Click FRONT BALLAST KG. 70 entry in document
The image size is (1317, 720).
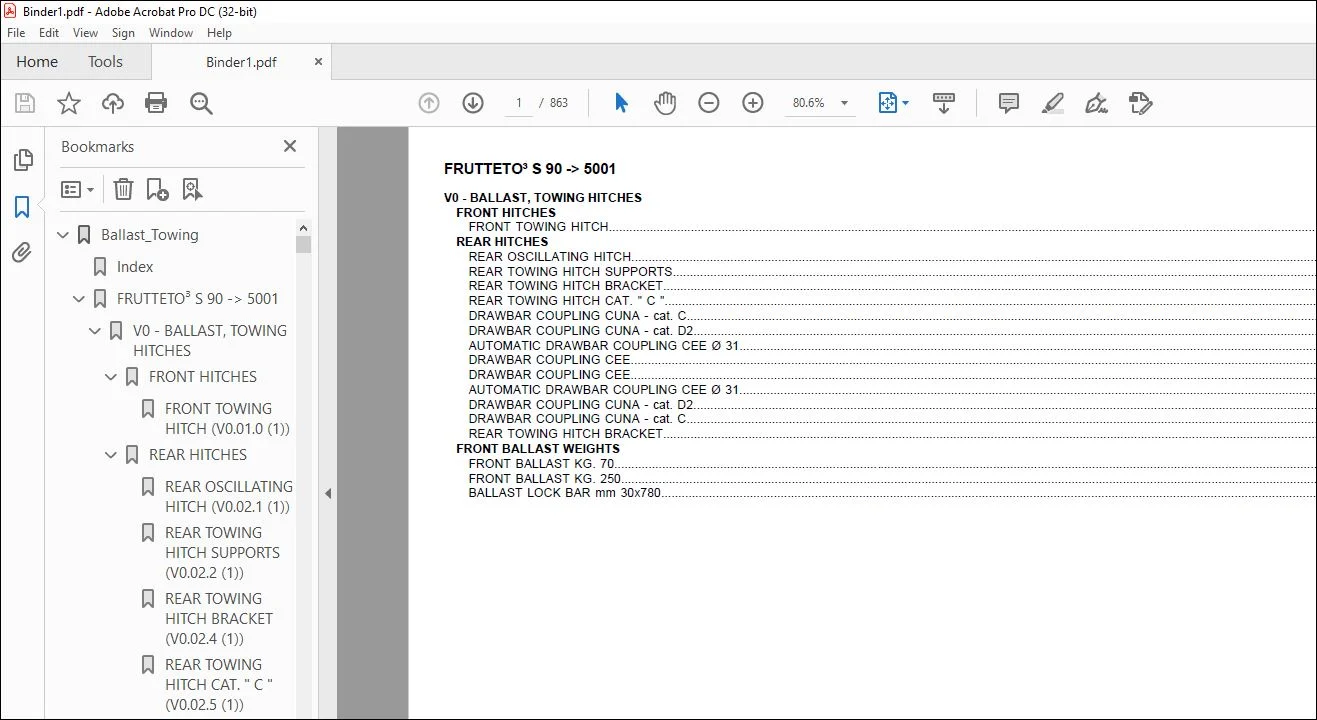pyautogui.click(x=541, y=464)
